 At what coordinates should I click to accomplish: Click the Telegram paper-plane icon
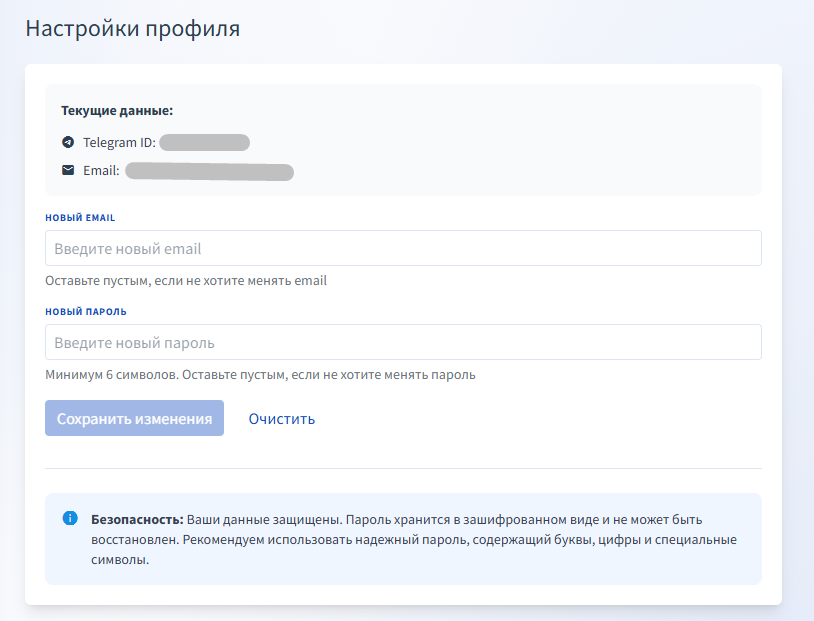68,142
